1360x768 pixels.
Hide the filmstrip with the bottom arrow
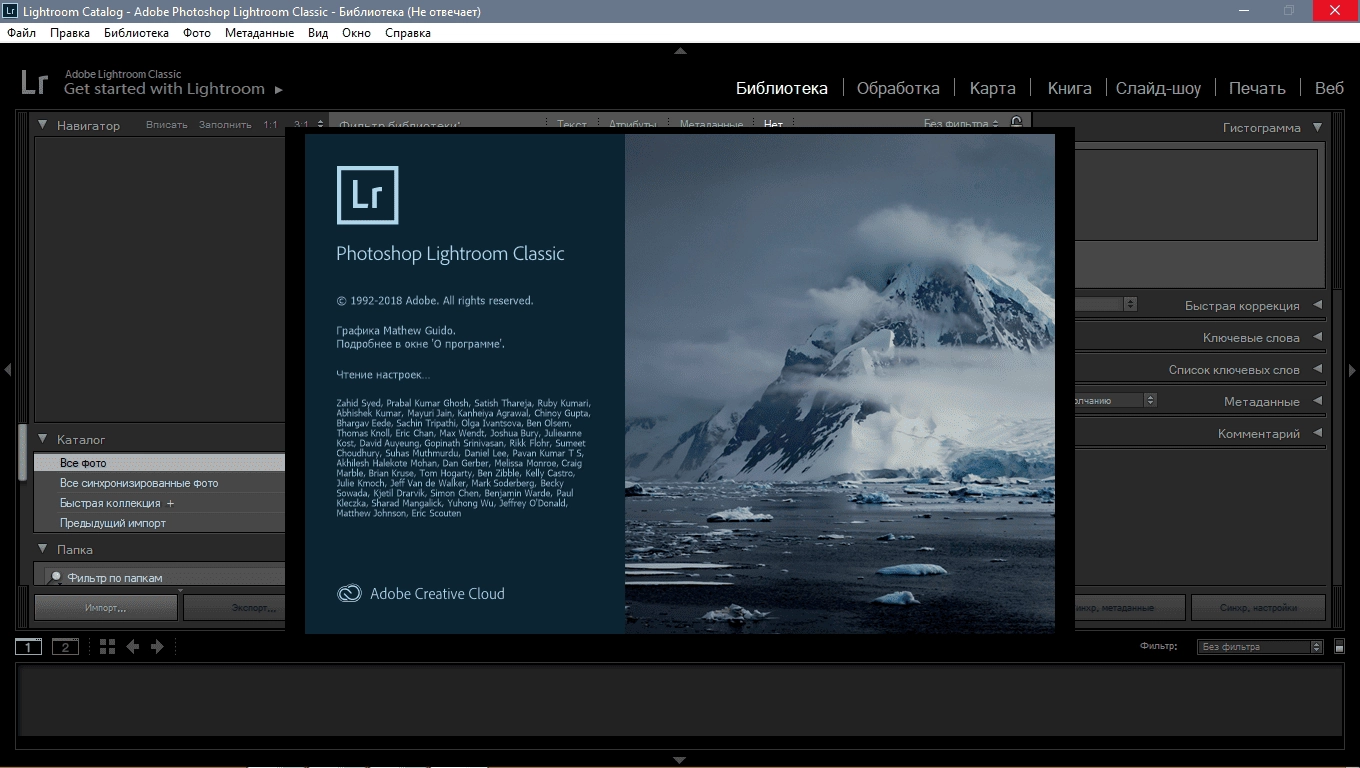click(x=680, y=760)
